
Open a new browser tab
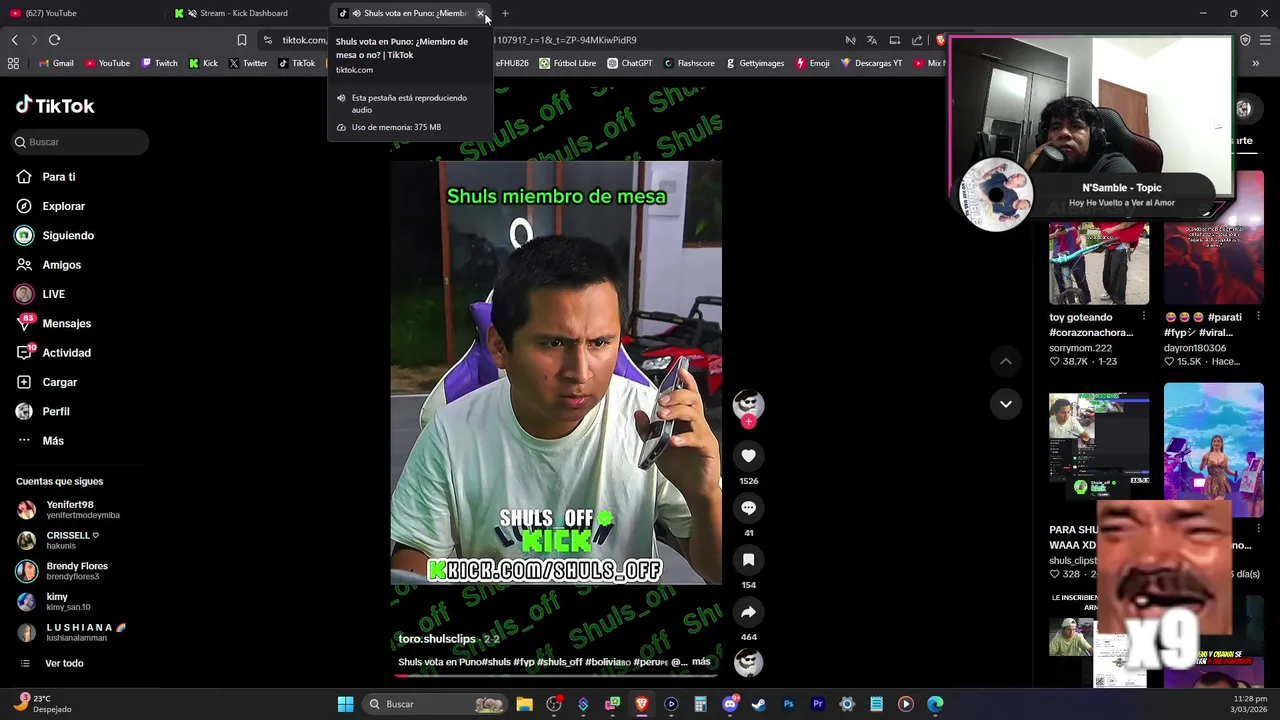coord(505,13)
